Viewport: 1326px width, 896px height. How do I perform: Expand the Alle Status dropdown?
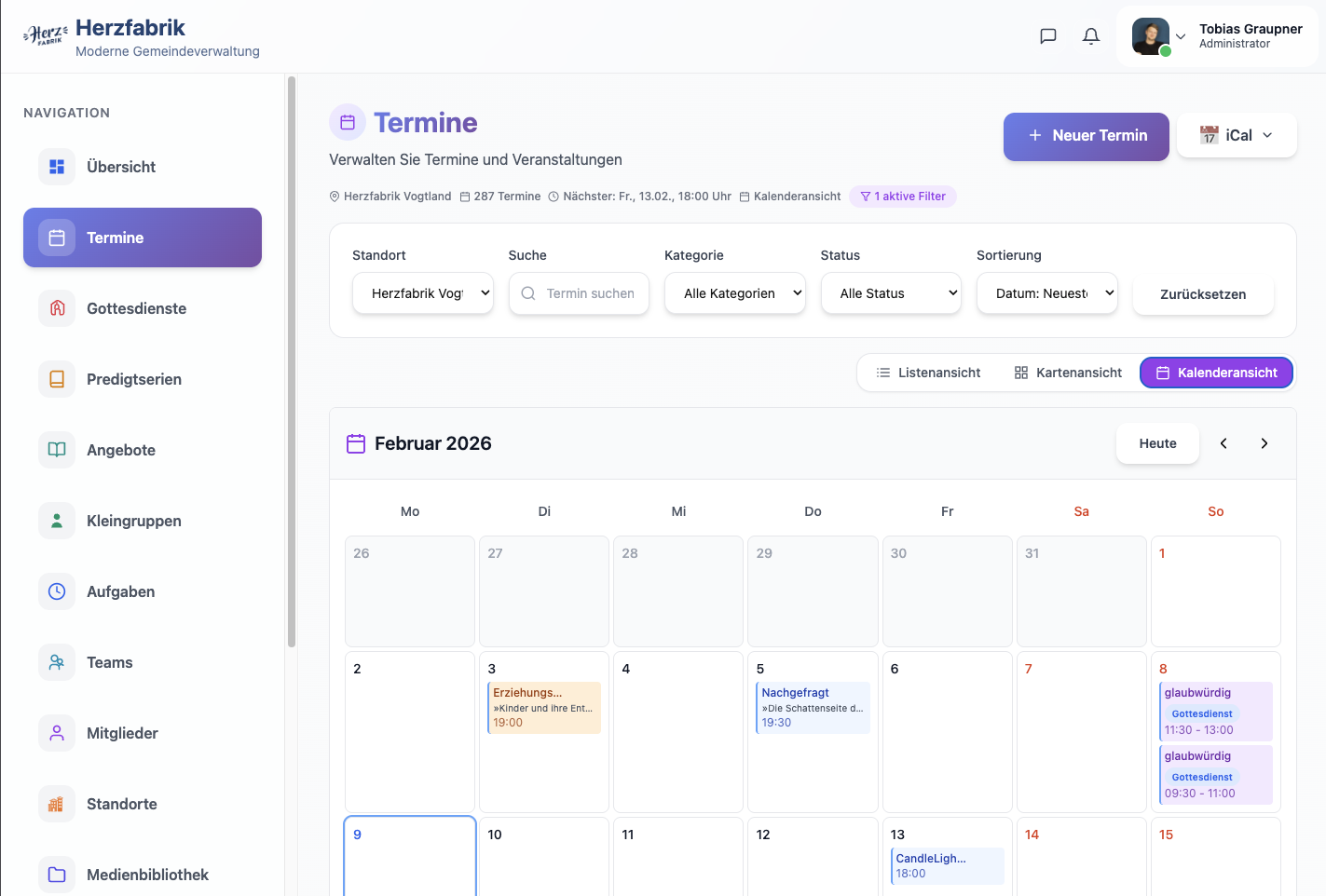pos(891,293)
